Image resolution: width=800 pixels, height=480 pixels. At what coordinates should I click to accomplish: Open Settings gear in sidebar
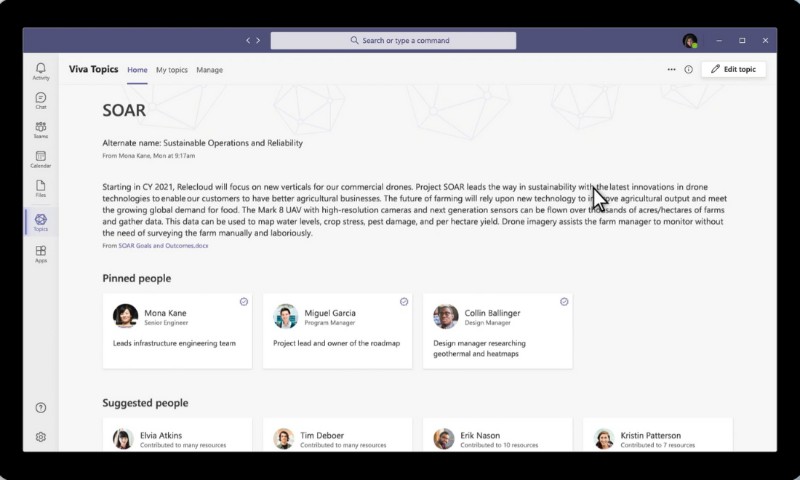pos(41,437)
